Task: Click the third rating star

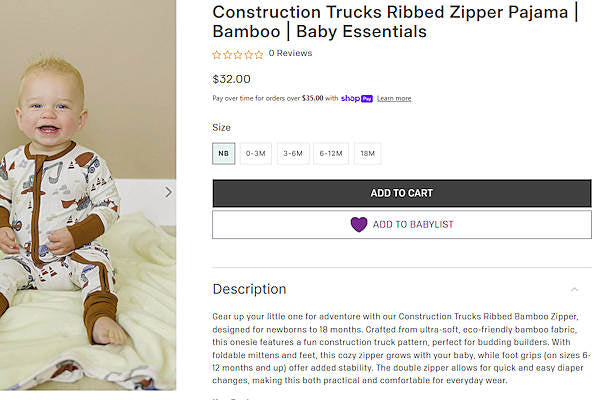Action: tap(238, 54)
